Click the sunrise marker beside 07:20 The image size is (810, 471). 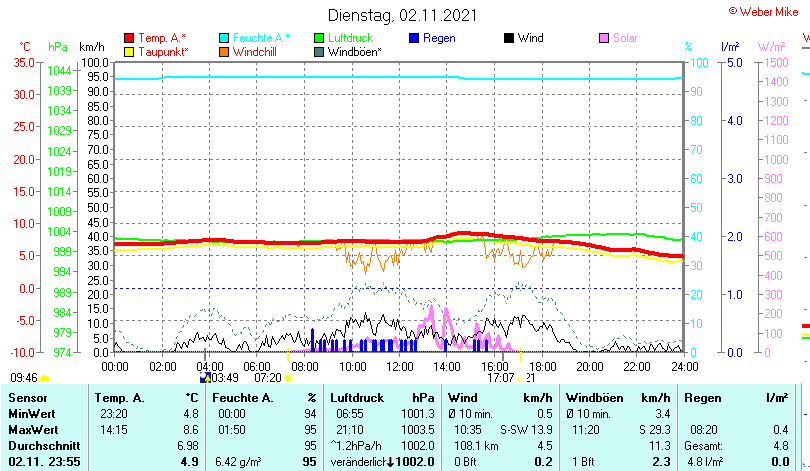[x=289, y=378]
